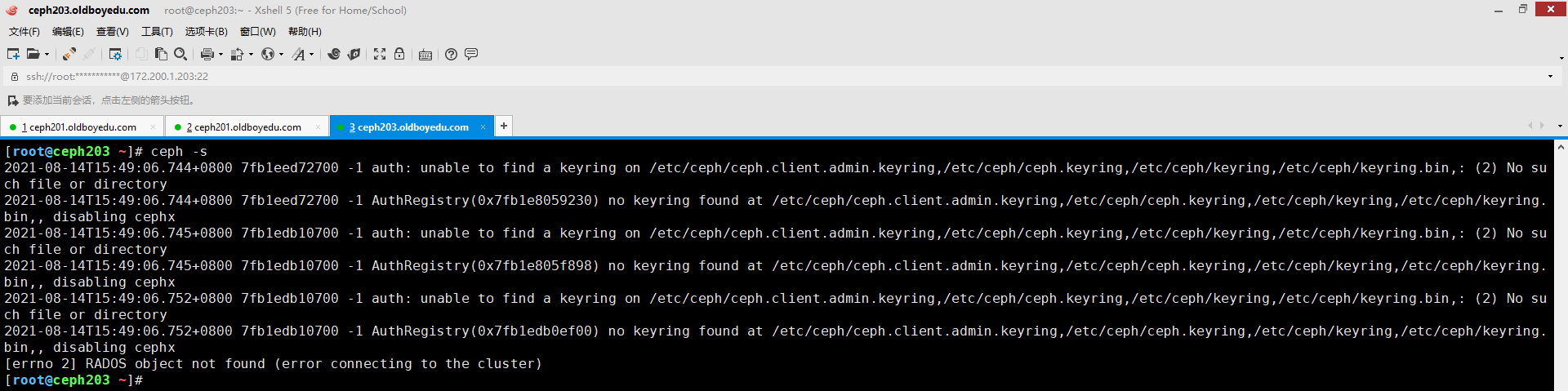This screenshot has width=1568, height=391.
Task: Open the 工具(T) menu
Action: click(157, 32)
